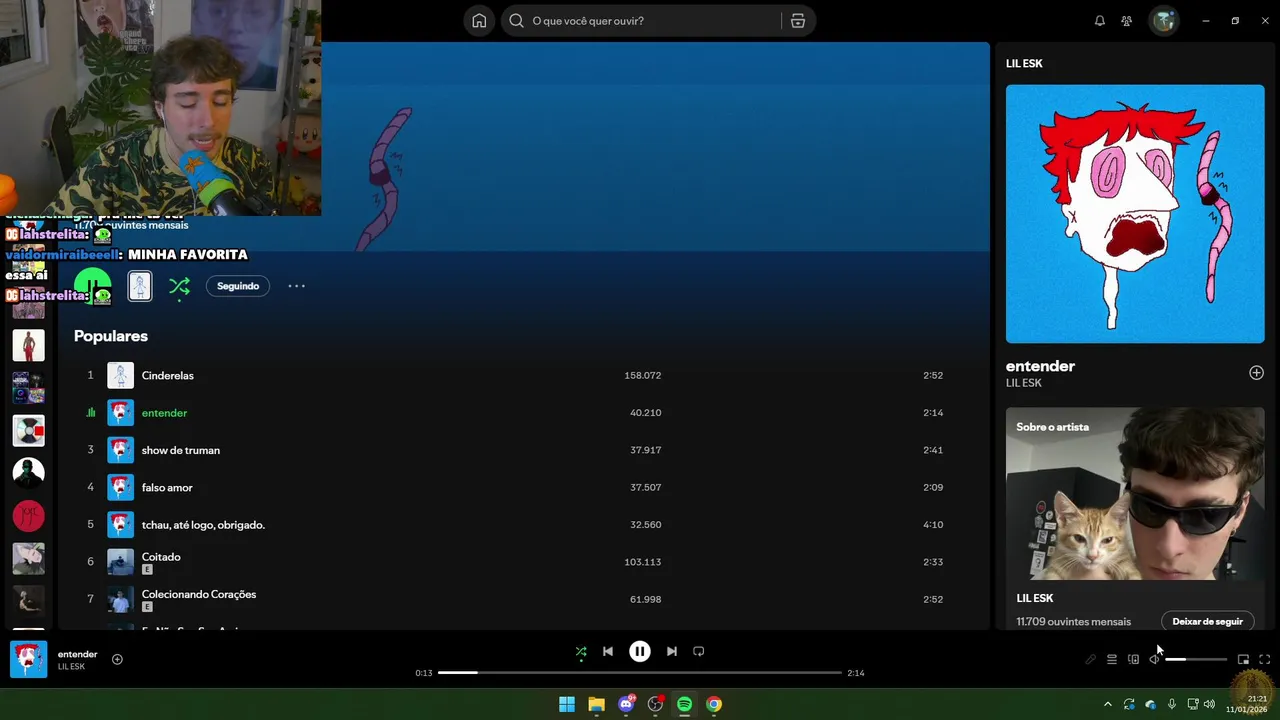Open the LIL ESK header link in right panel
The height and width of the screenshot is (720, 1280).
[x=1024, y=63]
